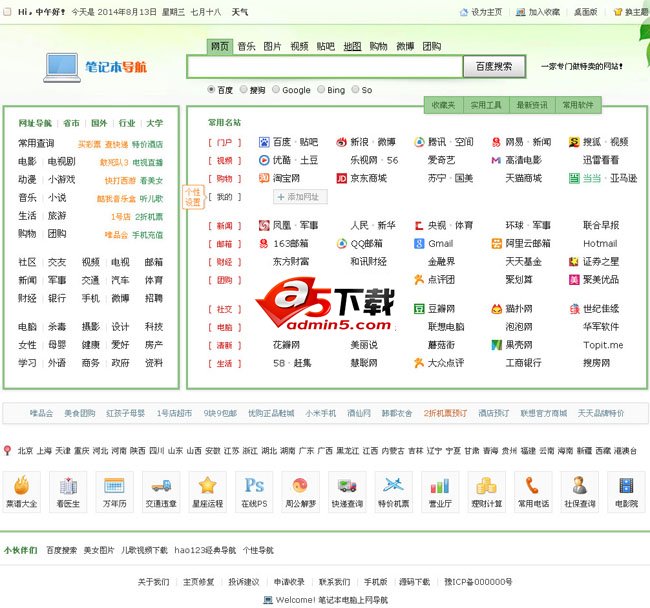Open the 快递查询 delivery truck icon

pyautogui.click(x=347, y=486)
